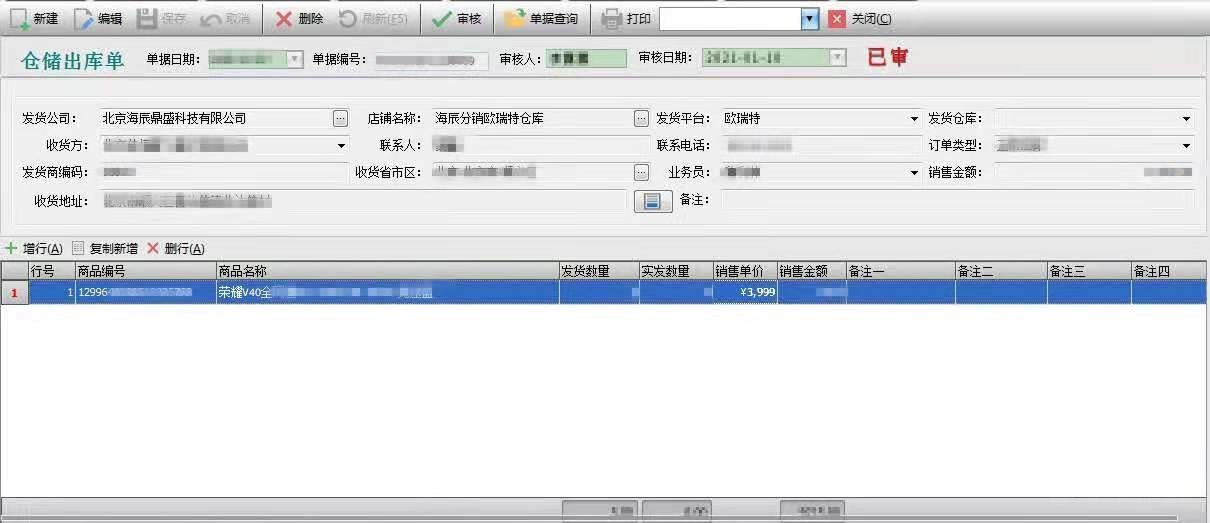Click the 联系人 contact field
The width and height of the screenshot is (1210, 523).
pos(541,146)
